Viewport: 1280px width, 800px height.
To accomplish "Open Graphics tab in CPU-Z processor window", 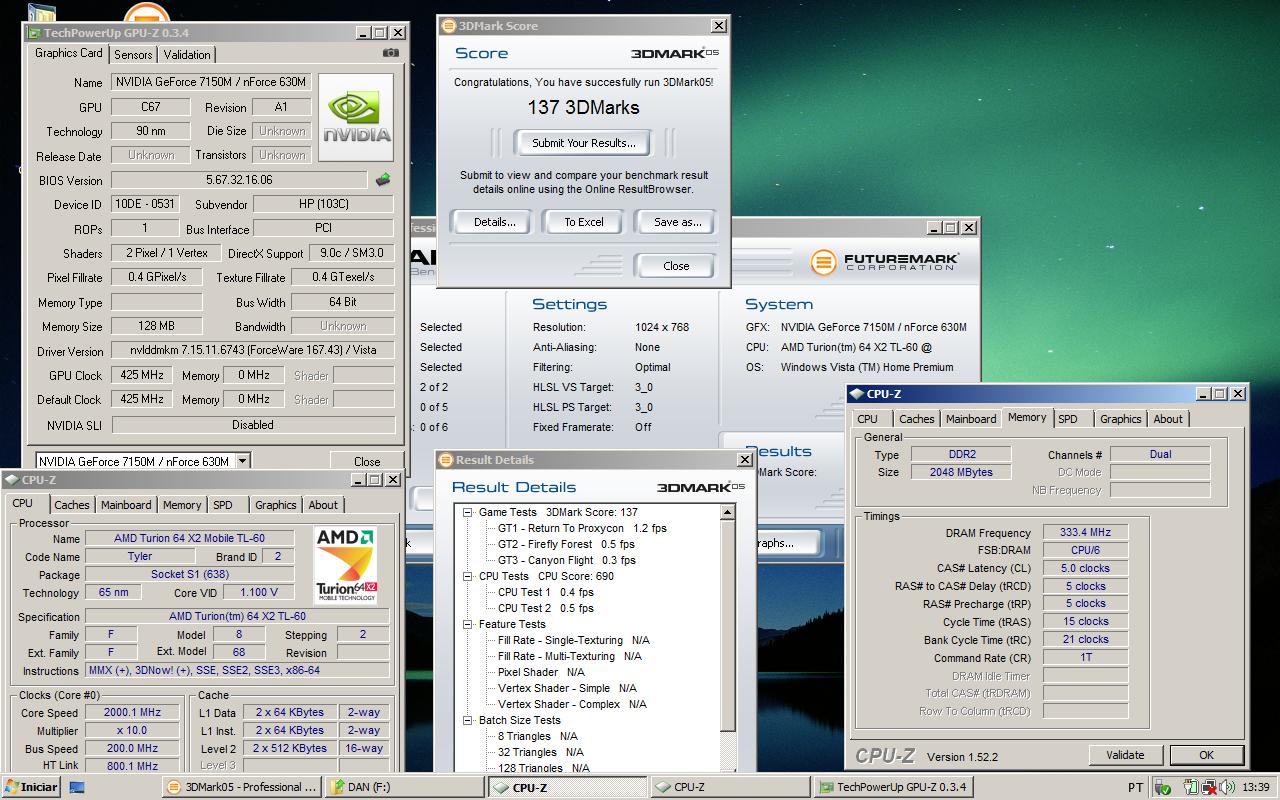I will [275, 505].
